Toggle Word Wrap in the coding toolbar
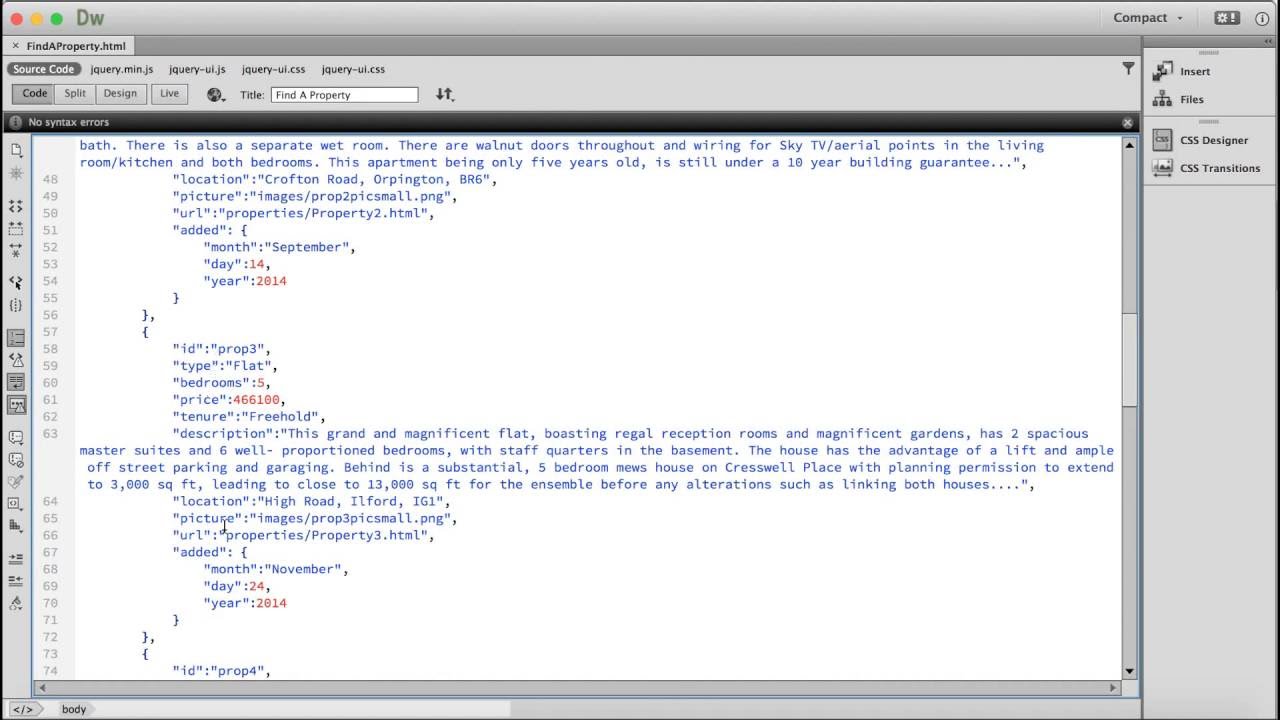 tap(16, 382)
